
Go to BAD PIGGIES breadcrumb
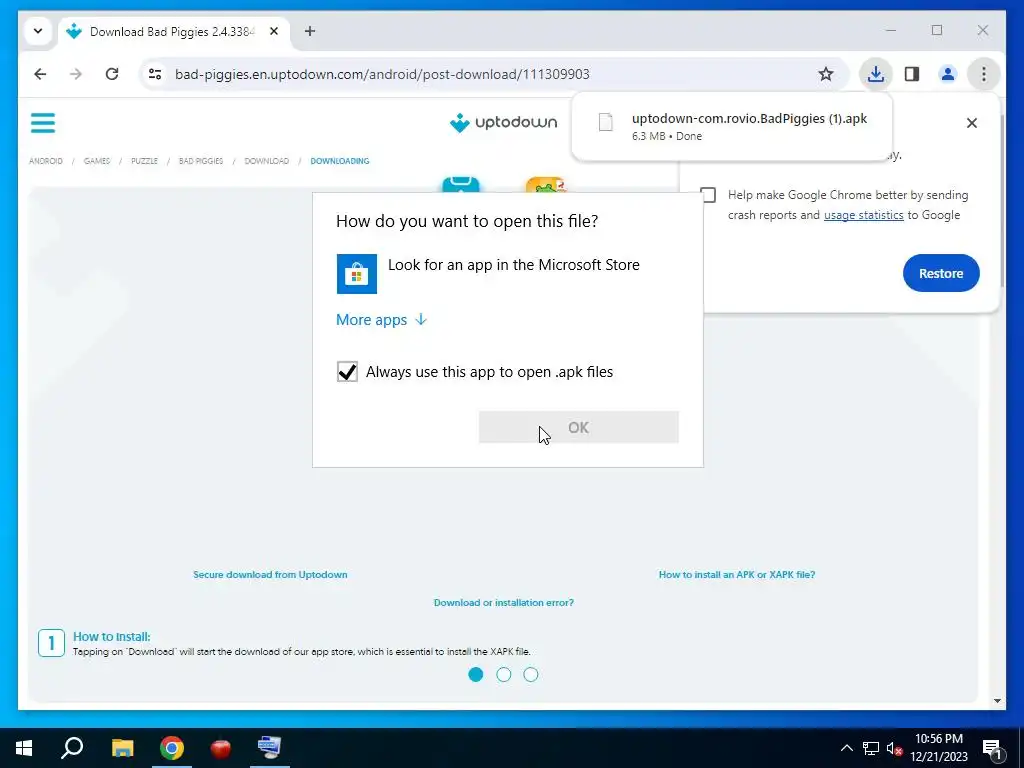(x=201, y=161)
